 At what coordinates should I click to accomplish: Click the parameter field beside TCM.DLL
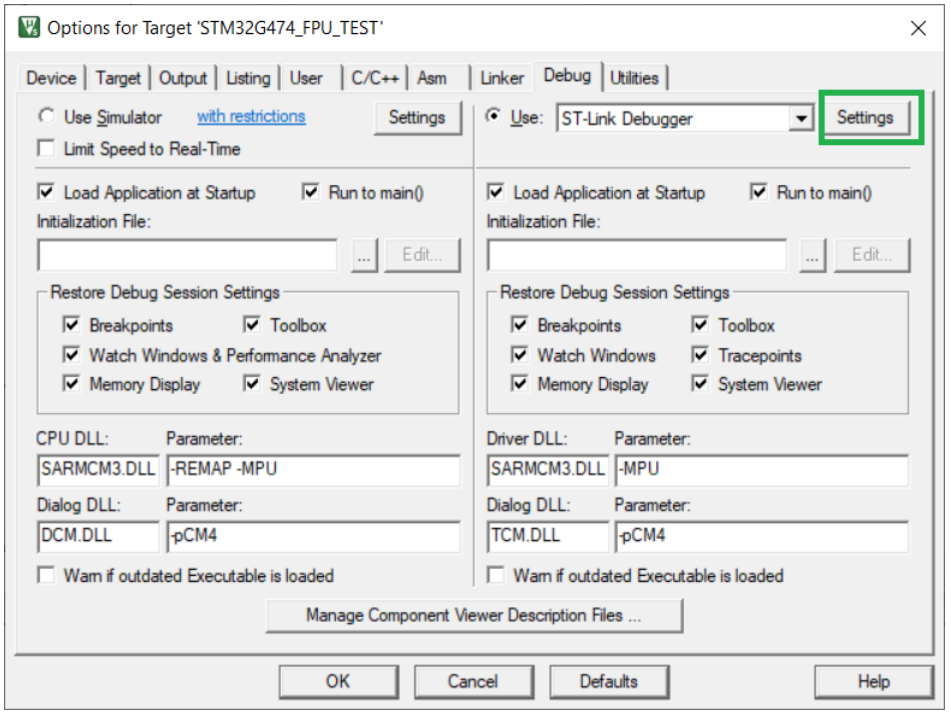point(762,536)
